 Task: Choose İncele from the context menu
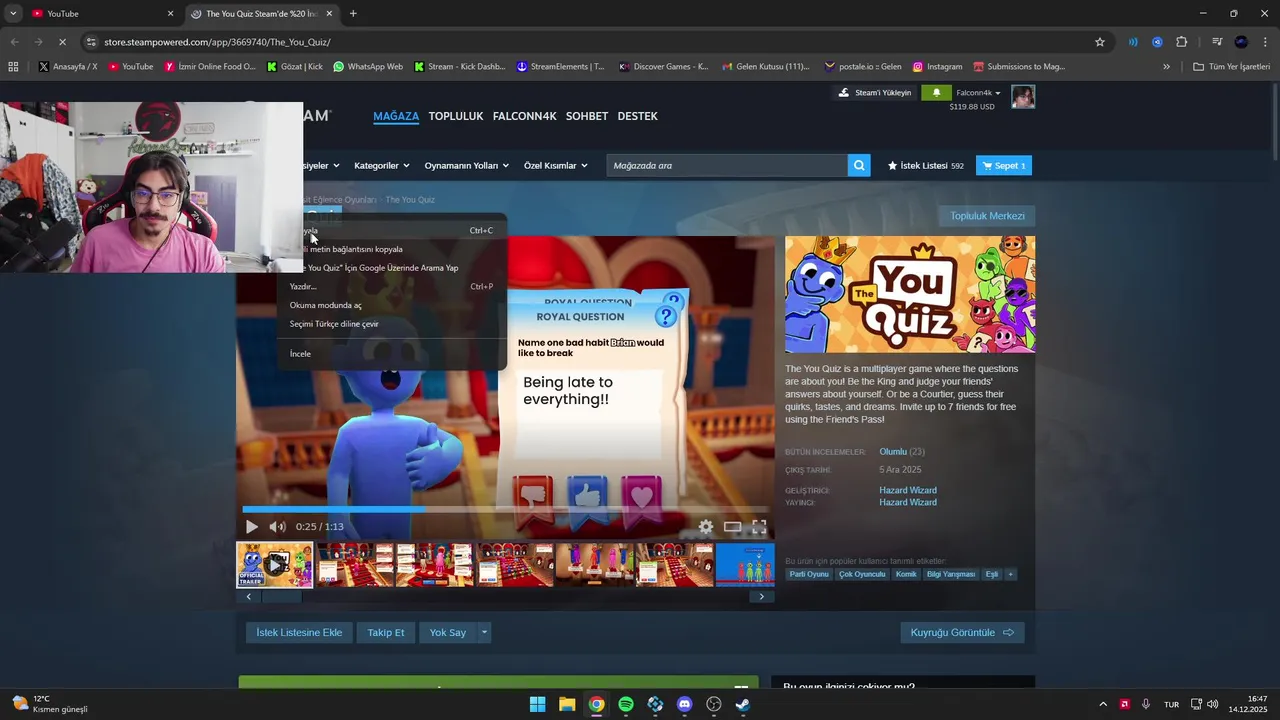point(392,354)
